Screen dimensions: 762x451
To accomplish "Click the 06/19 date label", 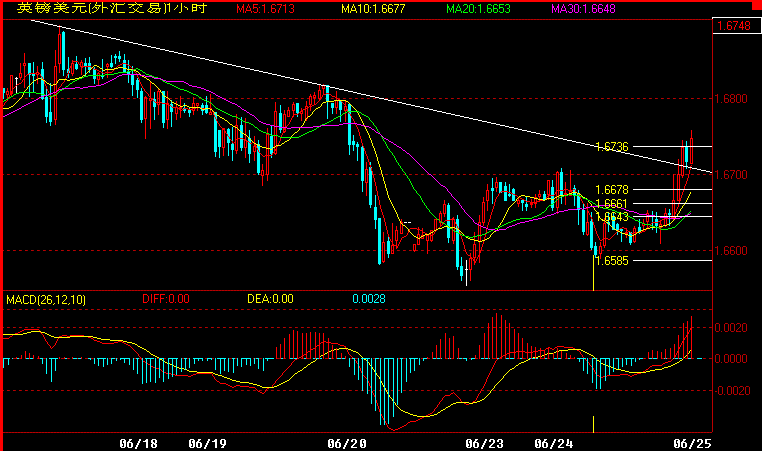I will 208,443.
